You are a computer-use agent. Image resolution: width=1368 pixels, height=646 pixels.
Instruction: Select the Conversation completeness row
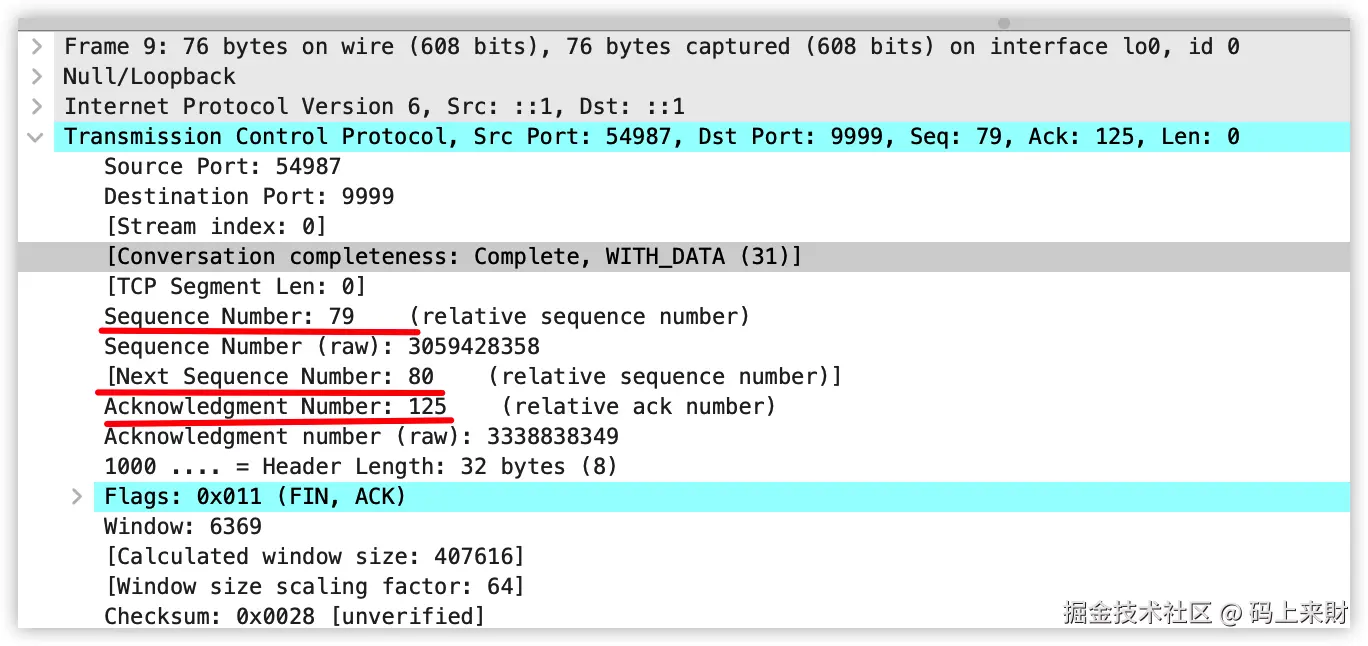click(x=453, y=257)
